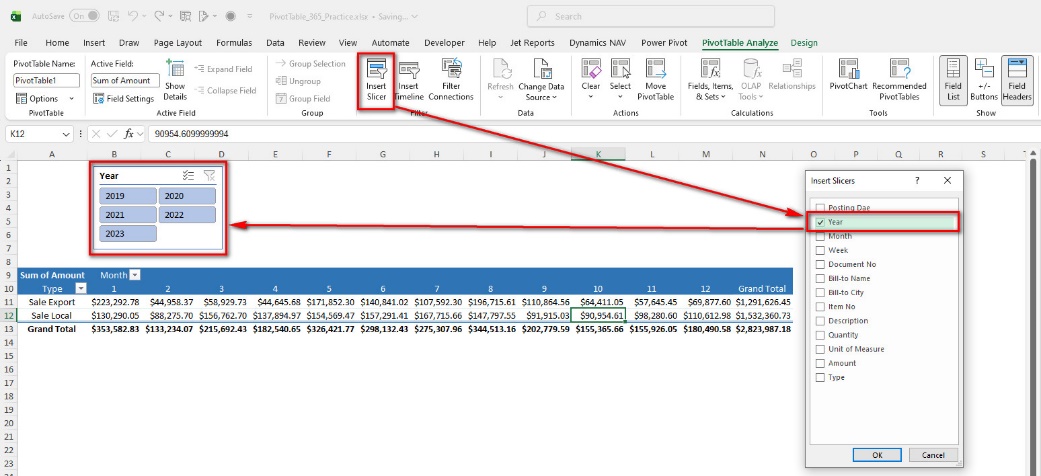Toggle multi-select in the Year slicer

click(x=189, y=176)
